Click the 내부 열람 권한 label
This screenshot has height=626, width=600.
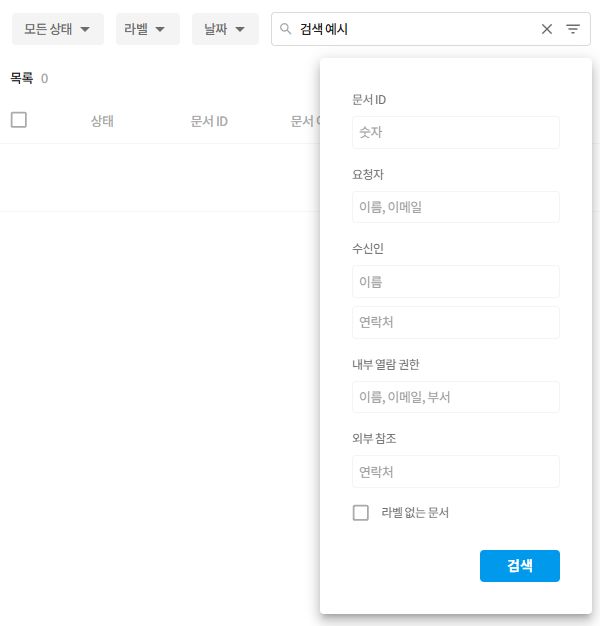(386, 364)
